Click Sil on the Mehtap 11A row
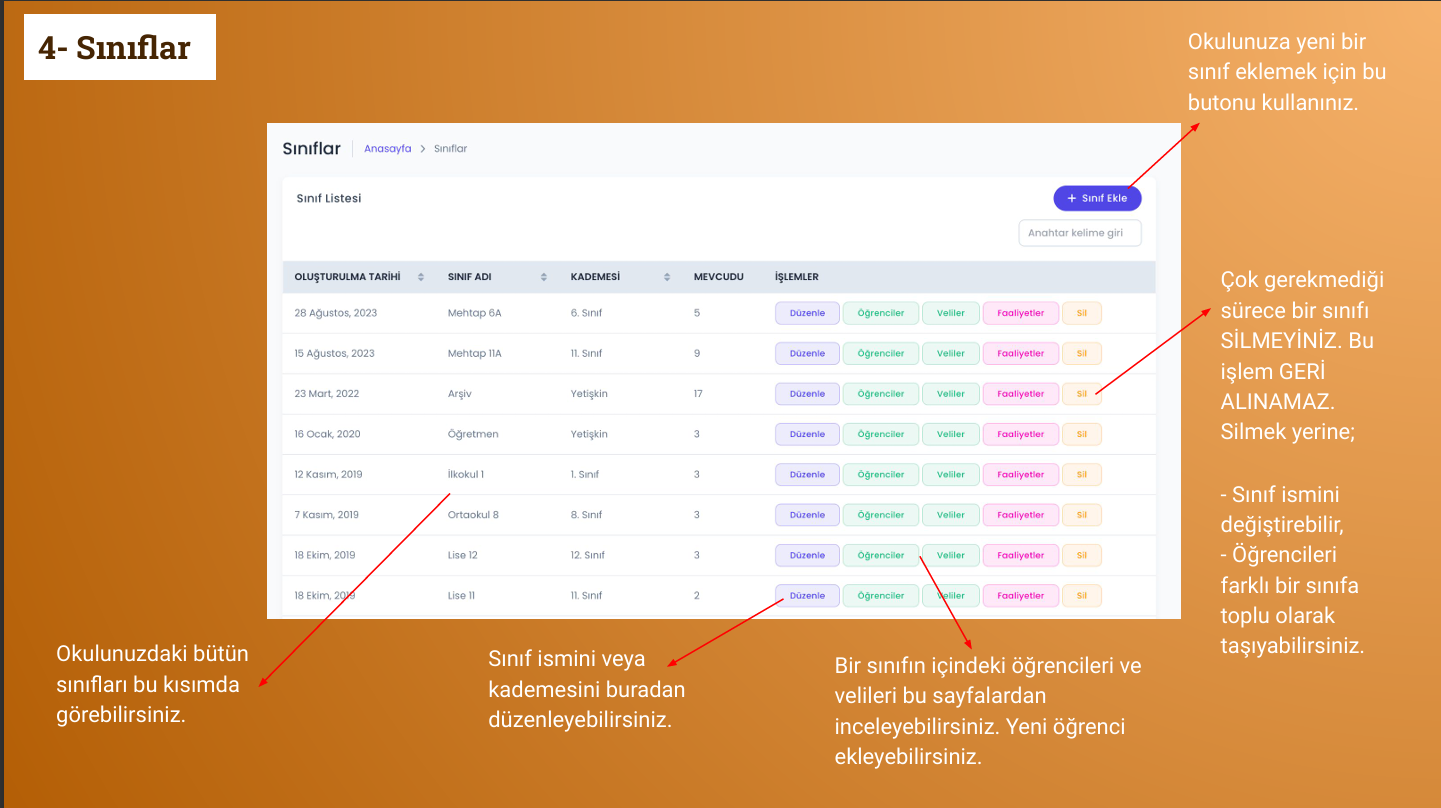Viewport: 1441px width, 808px height. pos(1081,353)
